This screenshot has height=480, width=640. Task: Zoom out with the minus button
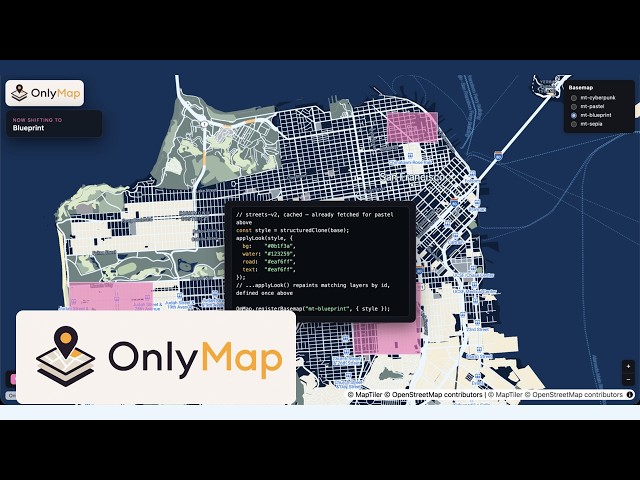[628, 380]
